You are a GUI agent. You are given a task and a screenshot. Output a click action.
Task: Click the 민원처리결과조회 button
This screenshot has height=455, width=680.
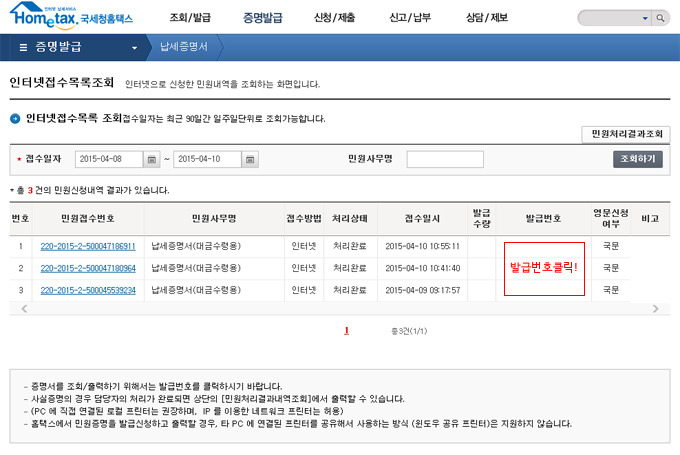[627, 134]
